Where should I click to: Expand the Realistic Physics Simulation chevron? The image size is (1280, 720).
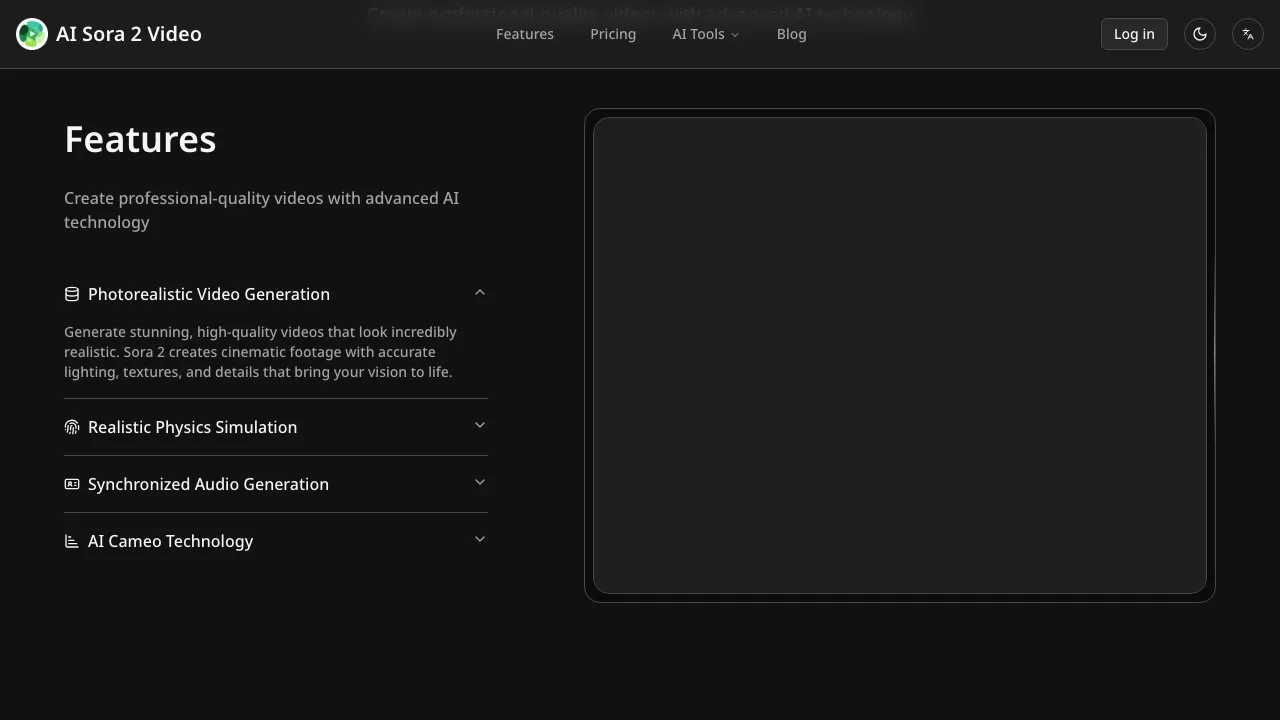tap(479, 426)
